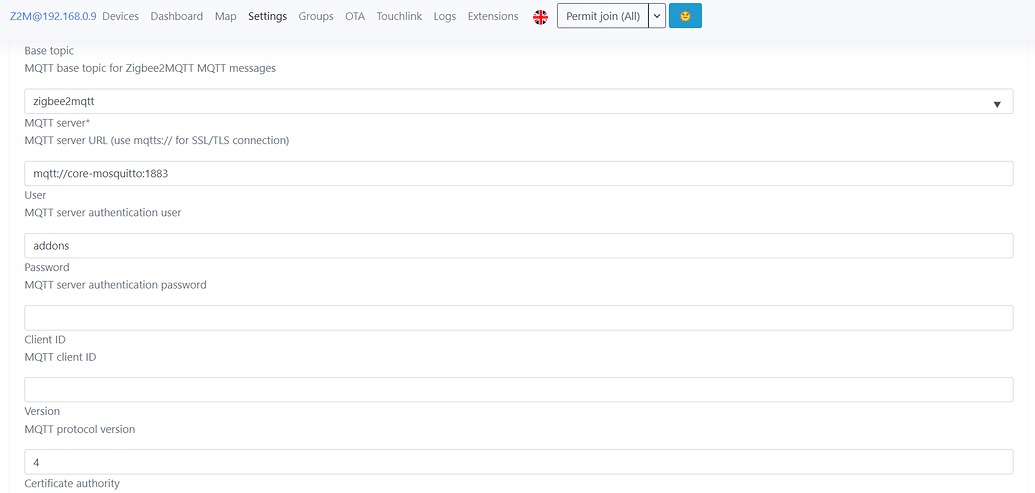
Task: Open the Touchlink tab
Action: [399, 16]
